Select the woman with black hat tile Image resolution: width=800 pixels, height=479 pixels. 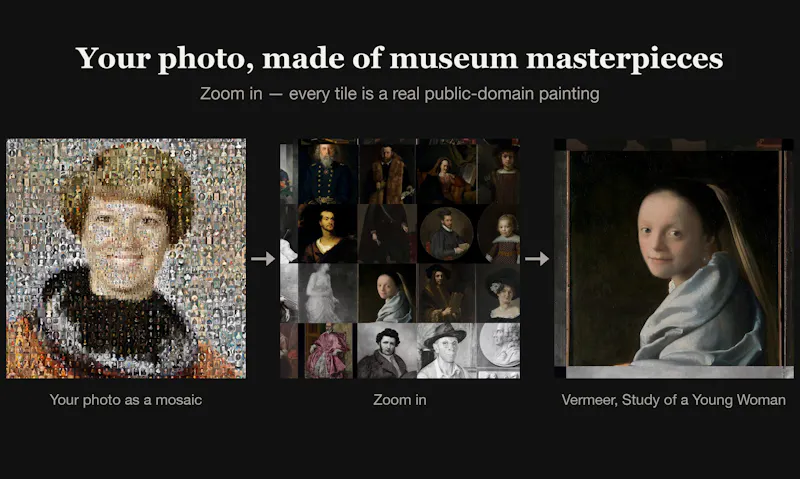click(498, 293)
